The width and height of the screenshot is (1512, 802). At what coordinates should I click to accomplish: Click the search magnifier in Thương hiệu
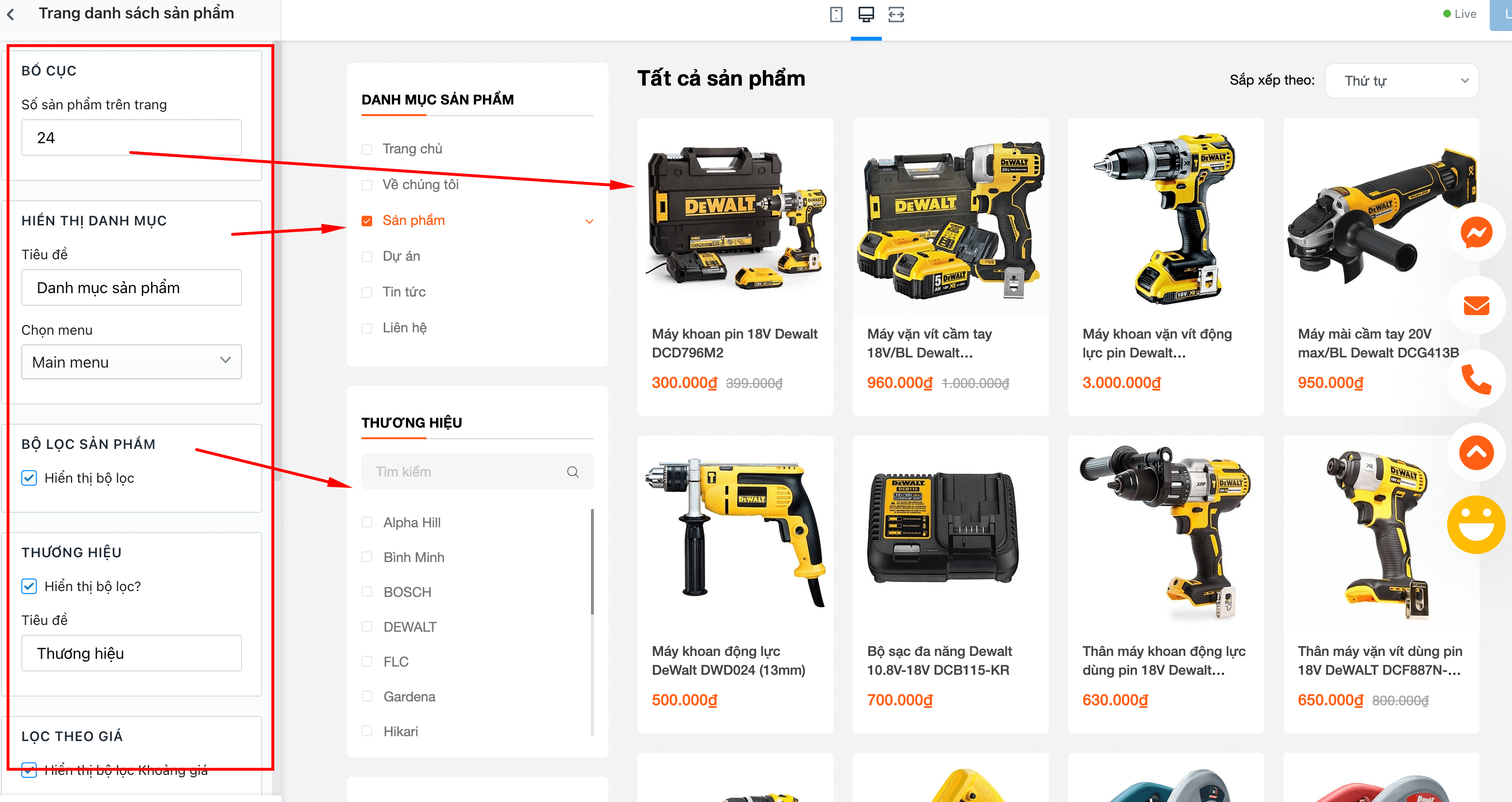[x=573, y=472]
